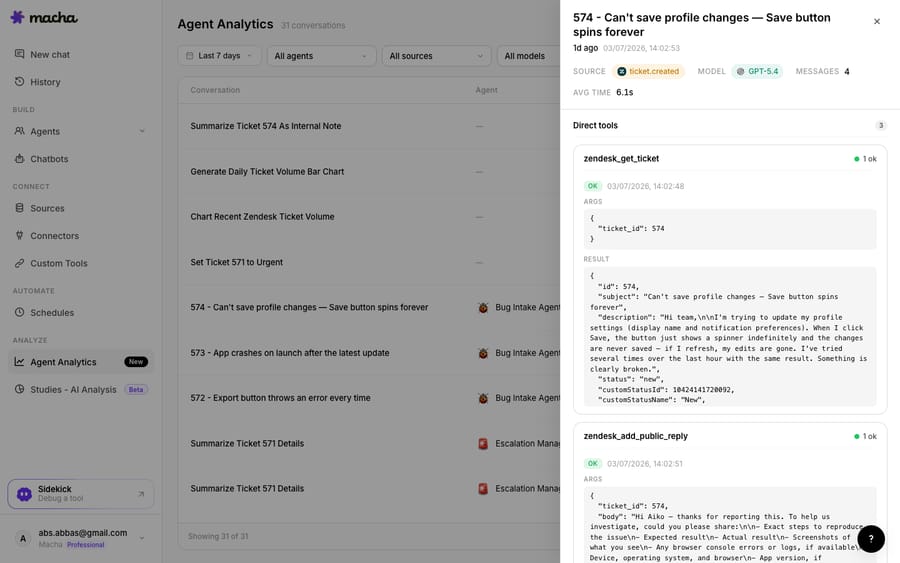Click the New chat icon

(20, 54)
